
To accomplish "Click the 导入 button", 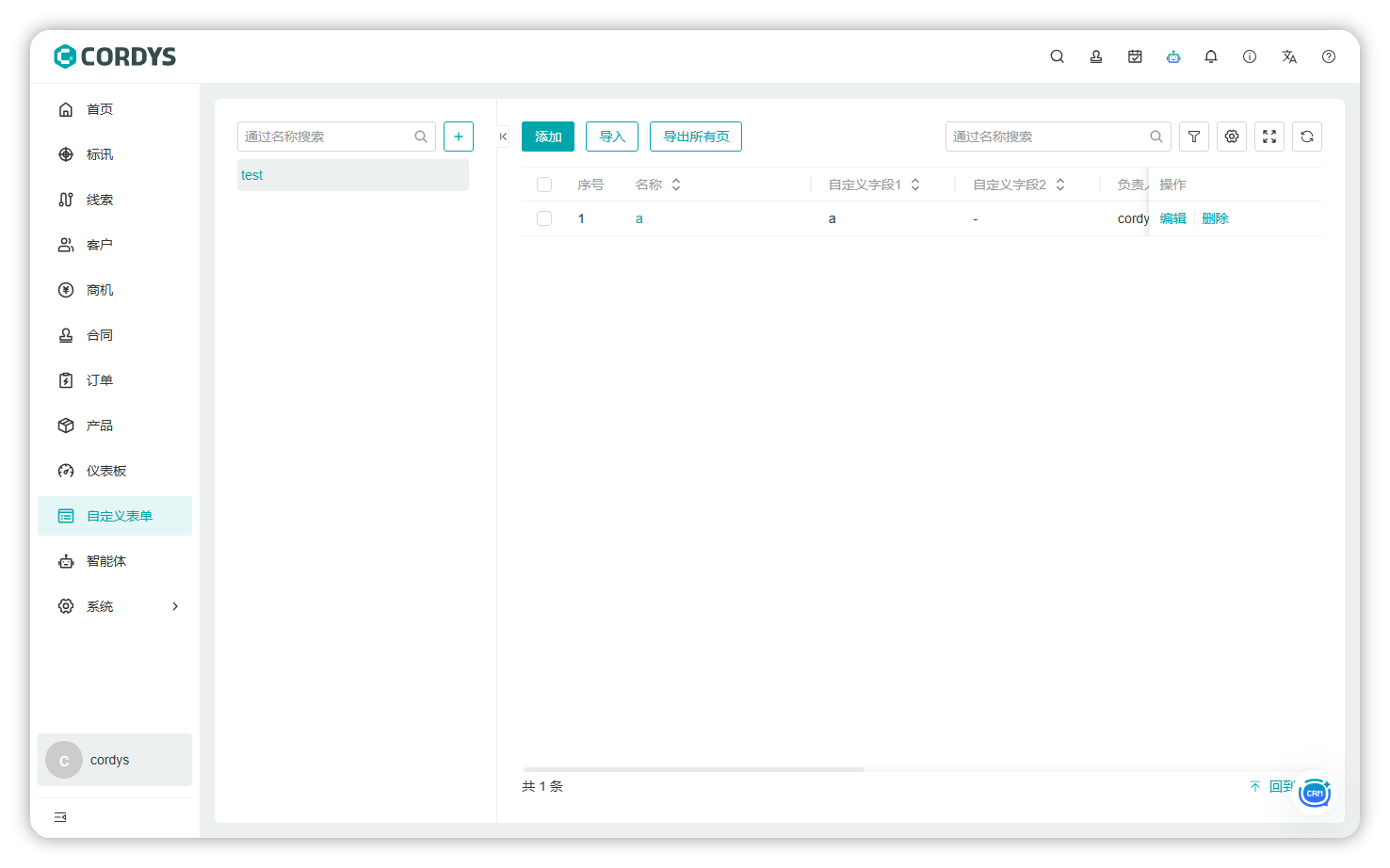I will tap(612, 137).
